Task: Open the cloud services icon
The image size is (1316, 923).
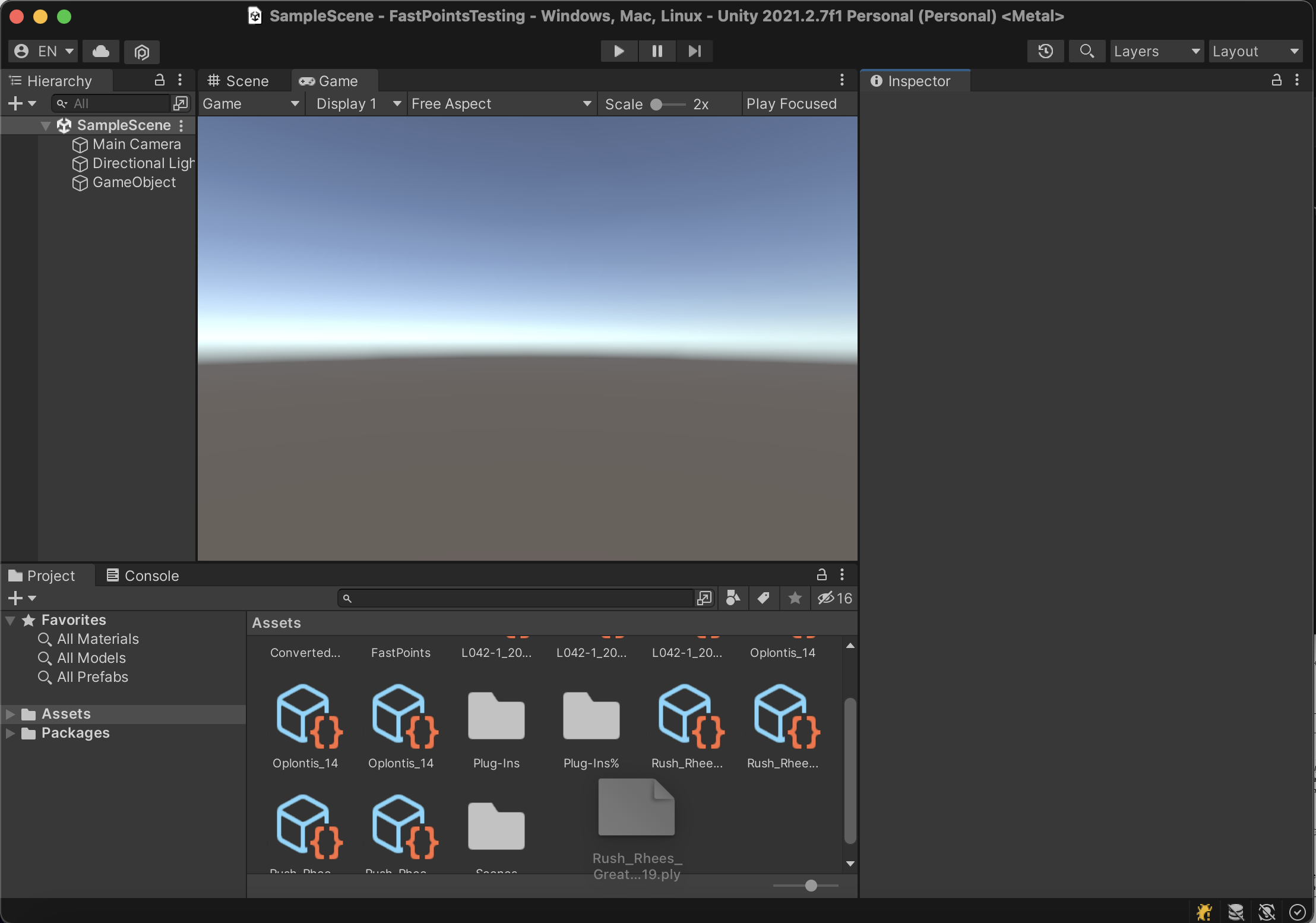Action: (101, 51)
